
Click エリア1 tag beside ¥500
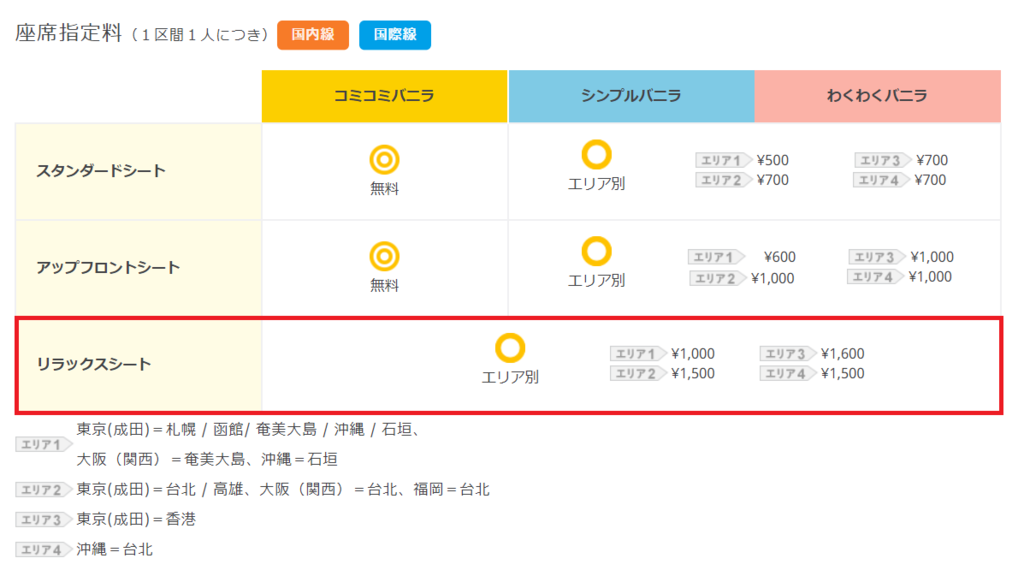pos(724,160)
